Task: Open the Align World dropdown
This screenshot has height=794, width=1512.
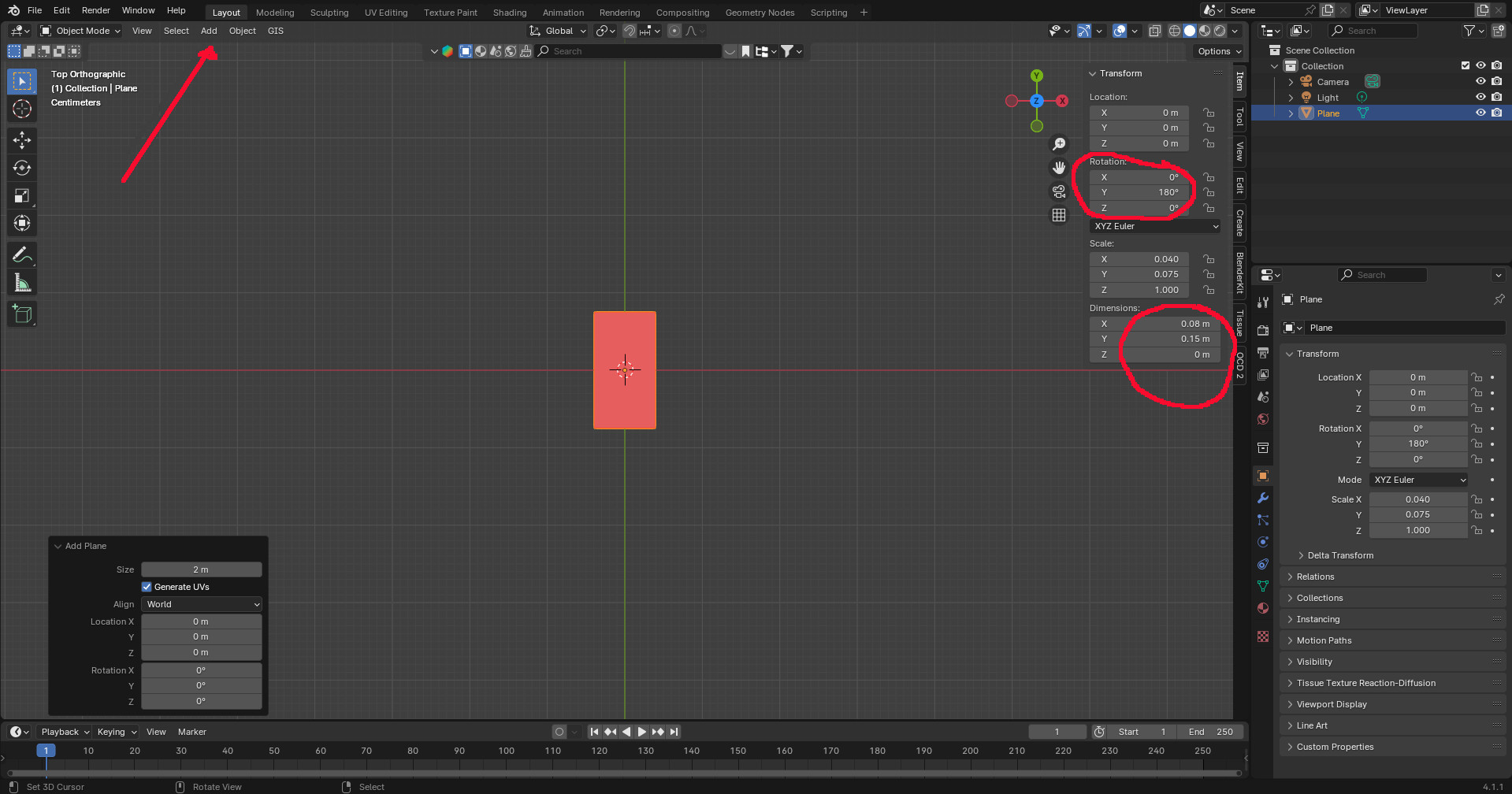Action: 202,604
